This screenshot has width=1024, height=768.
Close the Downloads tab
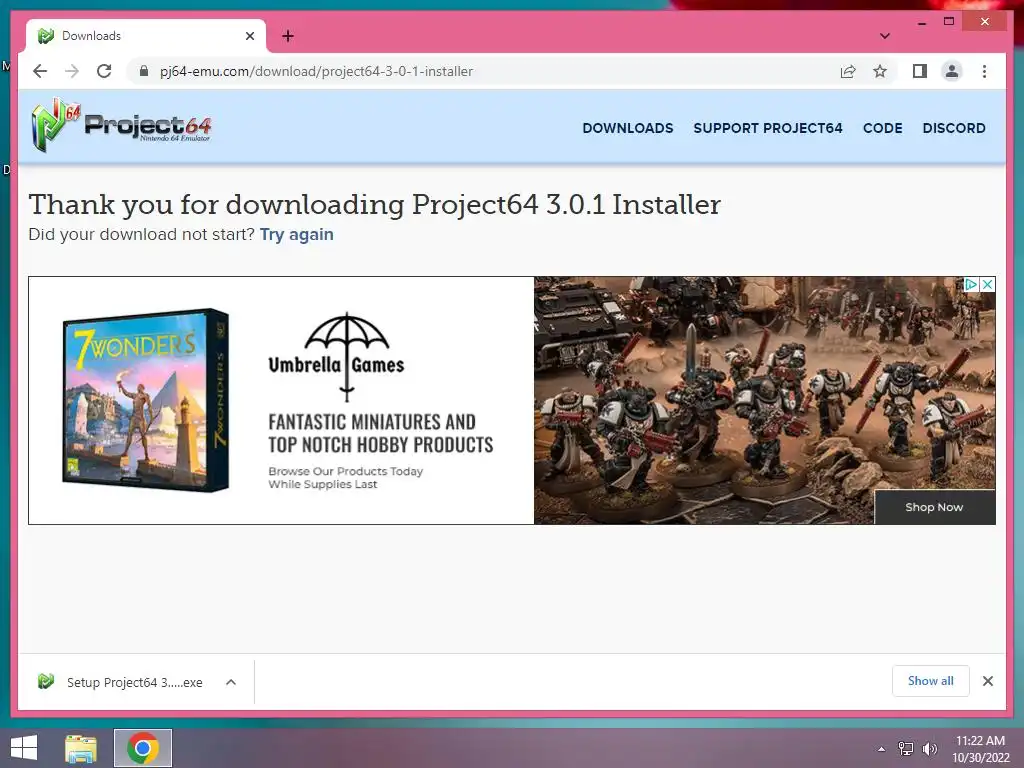249,36
